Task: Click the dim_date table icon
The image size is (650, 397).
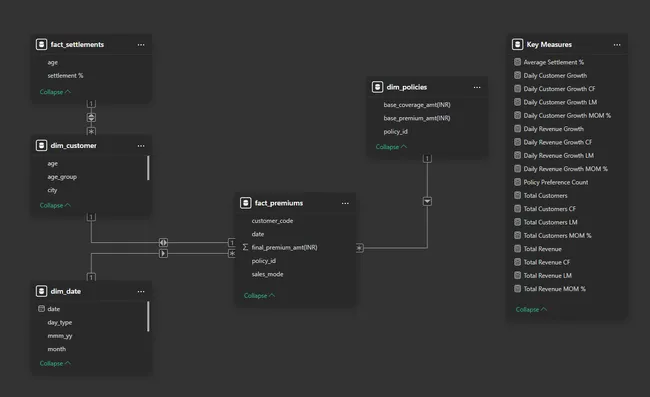Action: 41,291
